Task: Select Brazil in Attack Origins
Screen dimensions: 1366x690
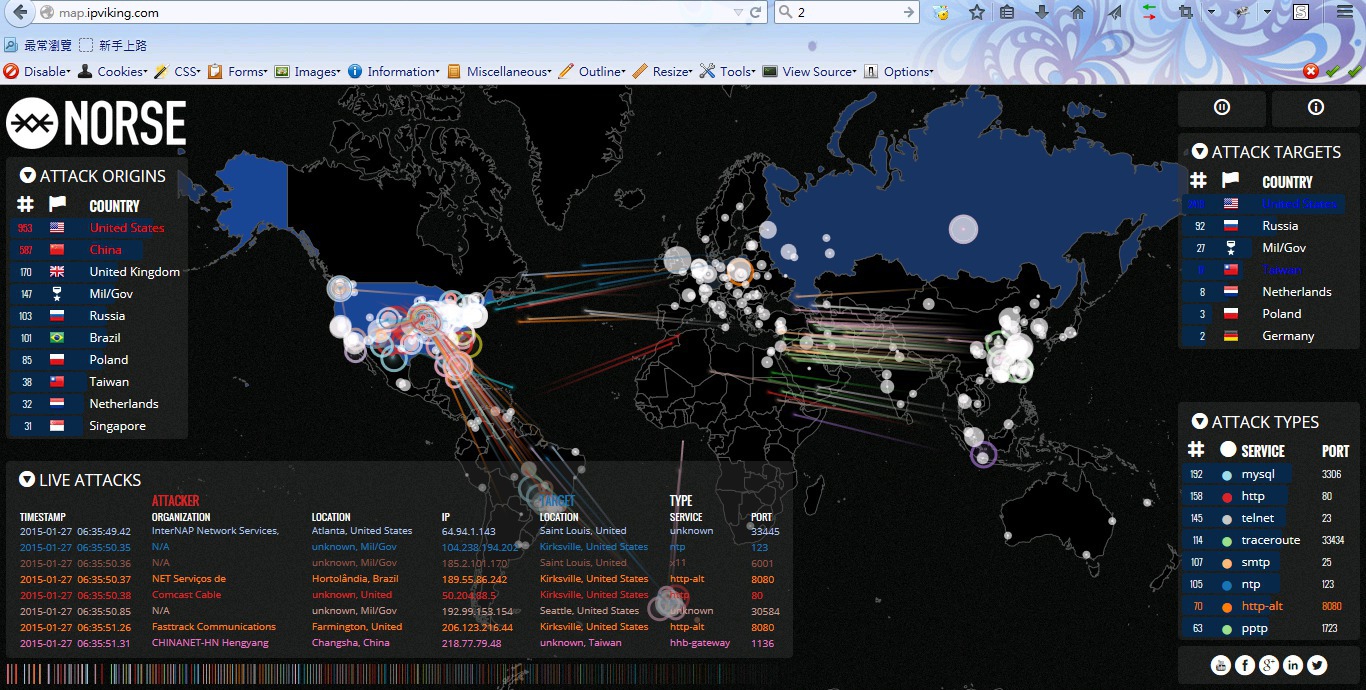Action: tap(97, 338)
